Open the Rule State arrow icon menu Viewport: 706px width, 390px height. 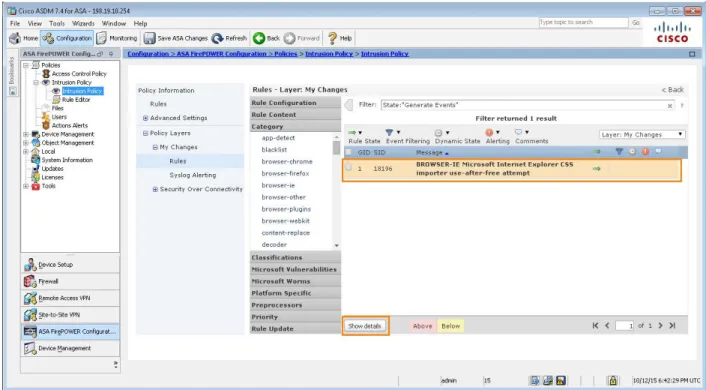tap(355, 132)
